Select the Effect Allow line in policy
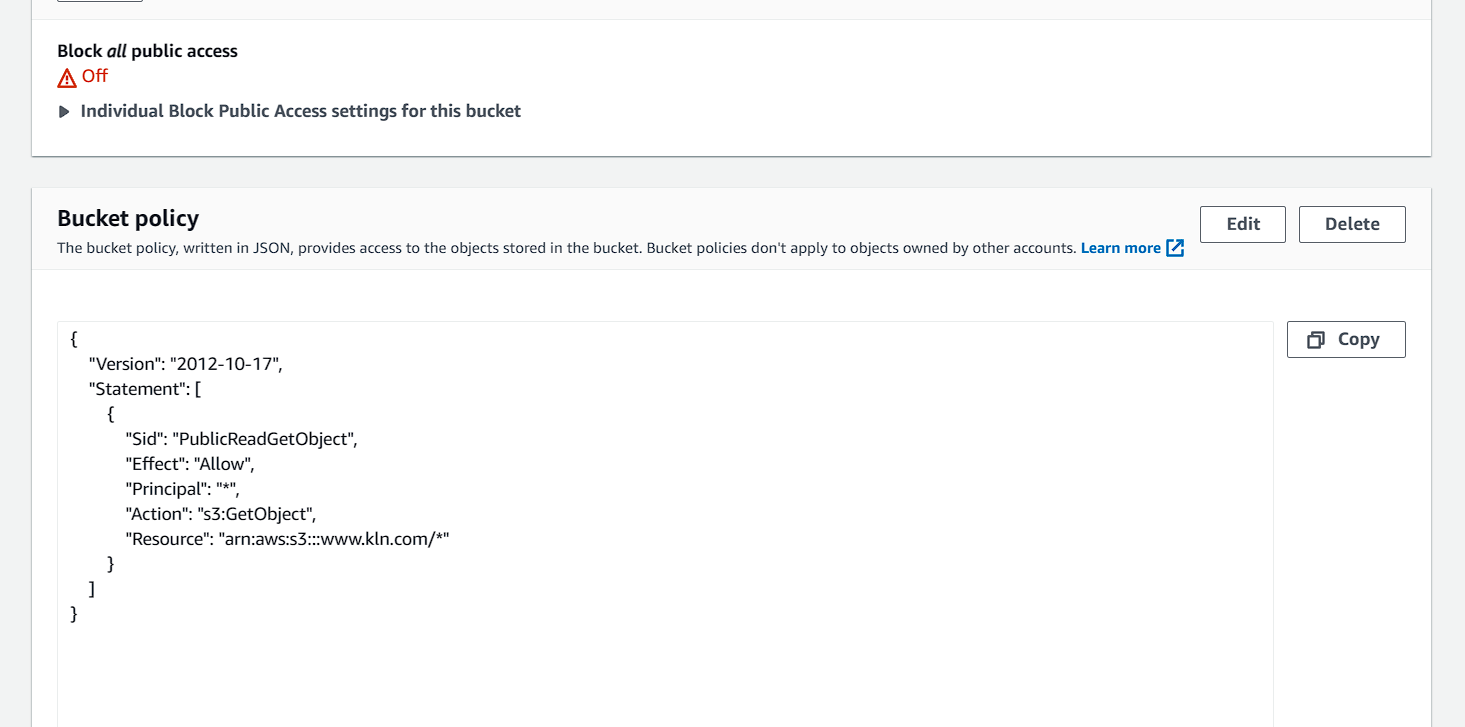 tap(188, 463)
